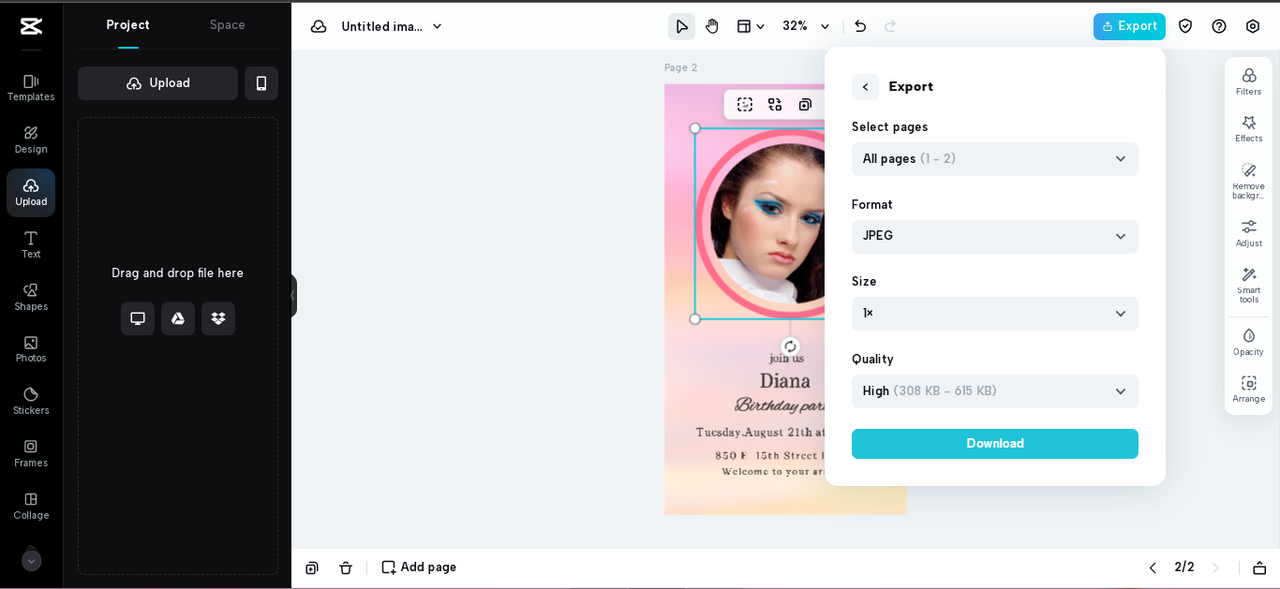
Task: Open Smart tools
Action: click(x=1248, y=285)
